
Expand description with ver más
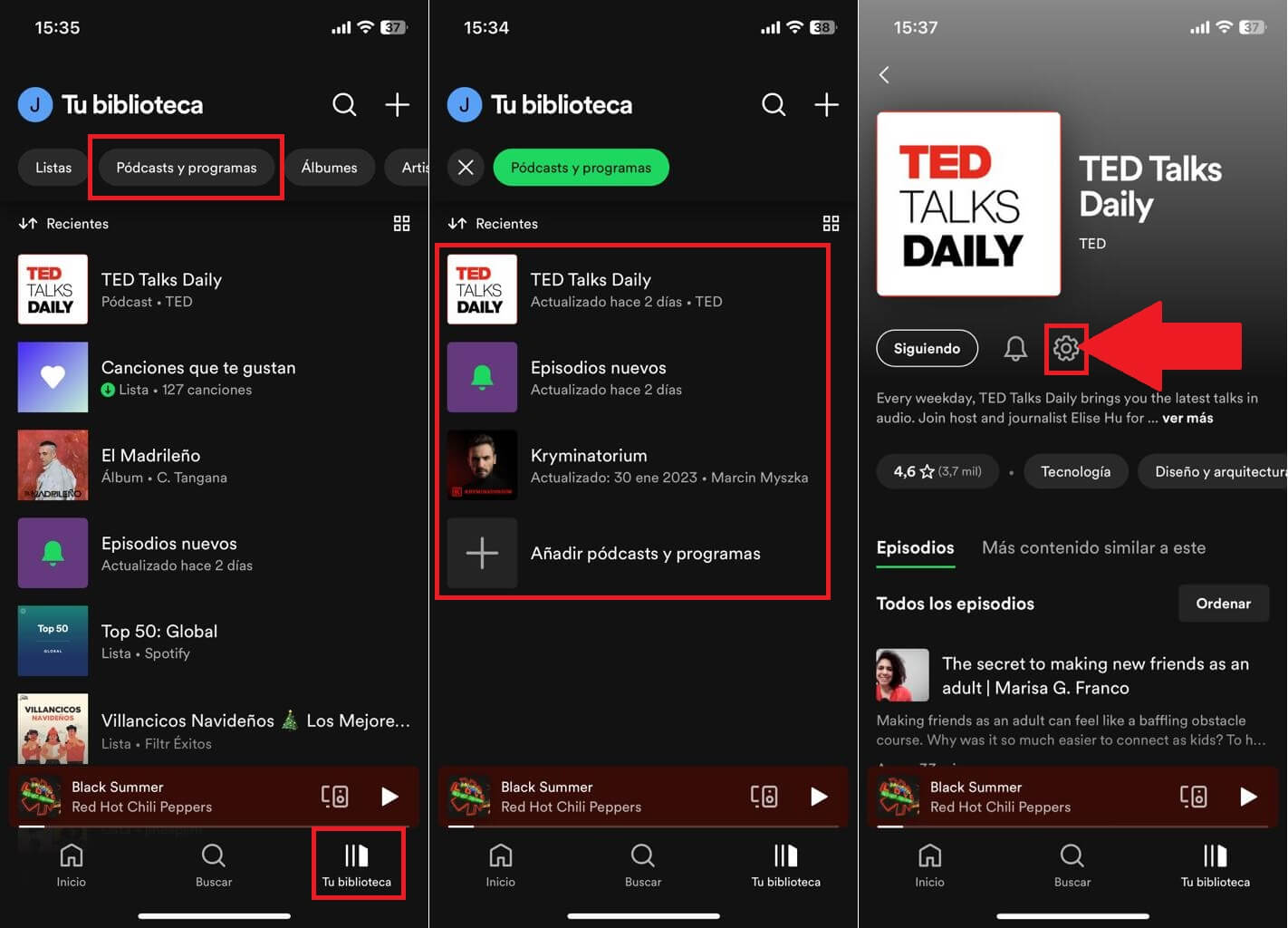click(x=1187, y=418)
